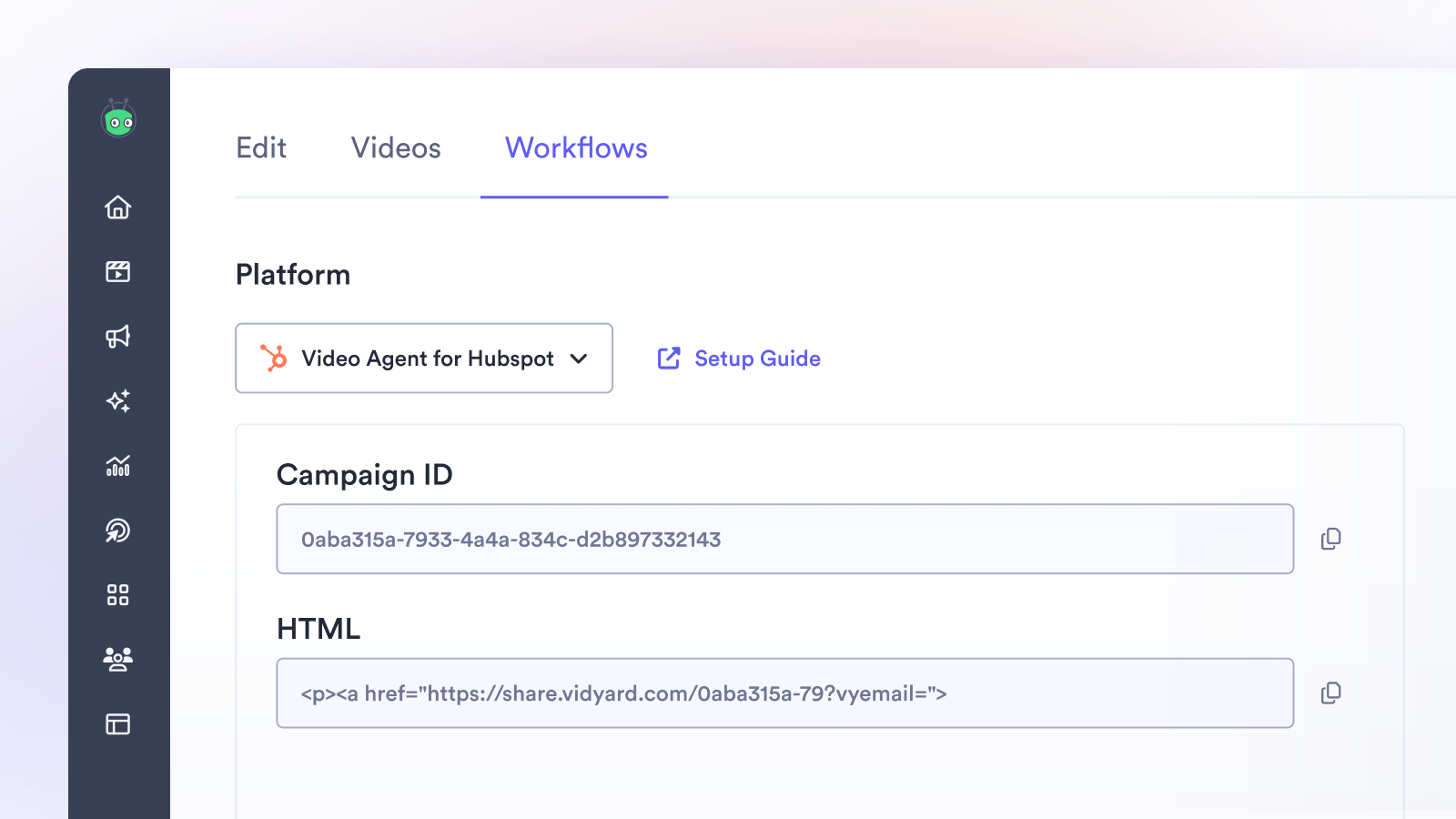Open the integrations grid icon

117,595
